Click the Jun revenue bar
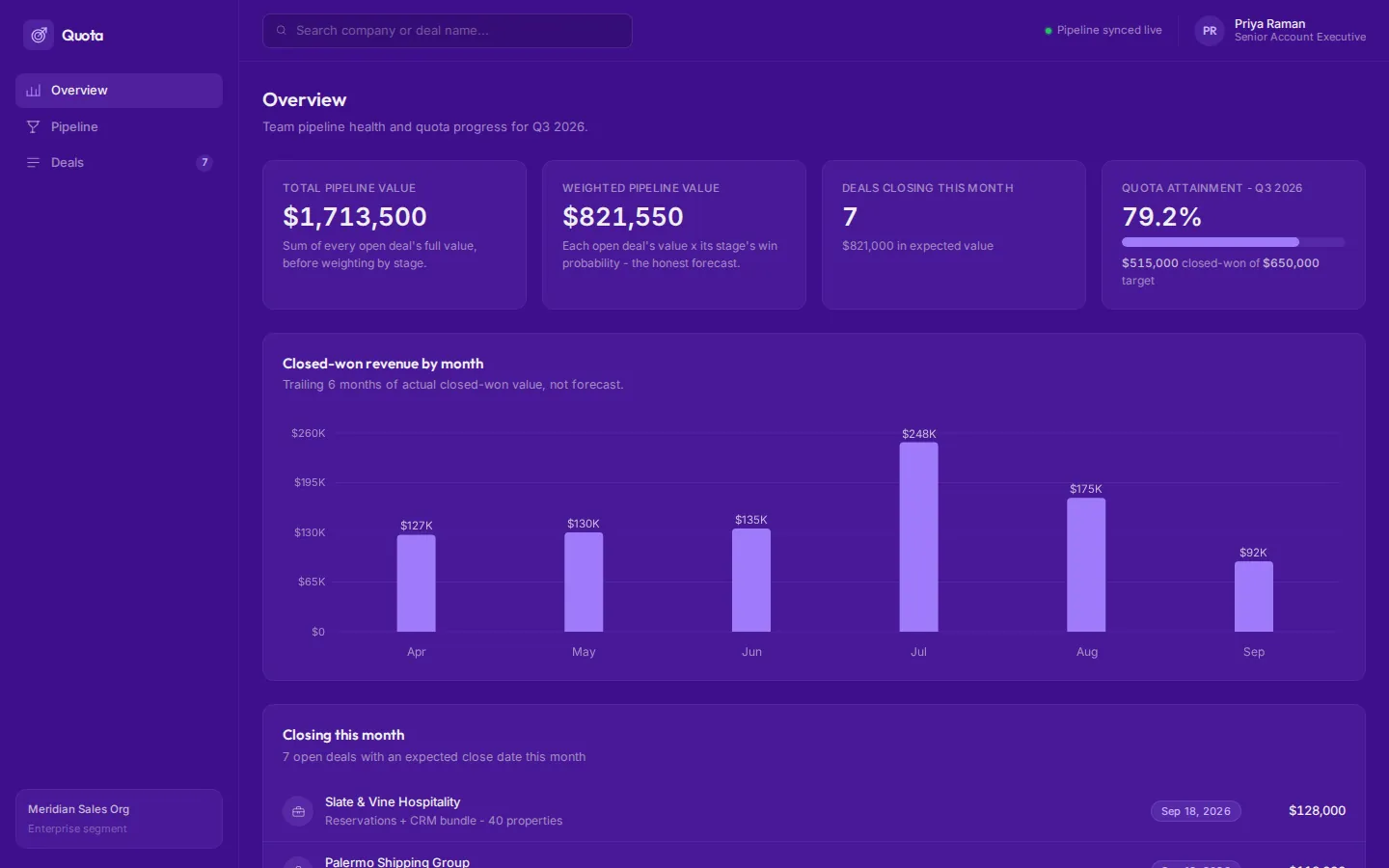This screenshot has height=868, width=1389. 751,581
